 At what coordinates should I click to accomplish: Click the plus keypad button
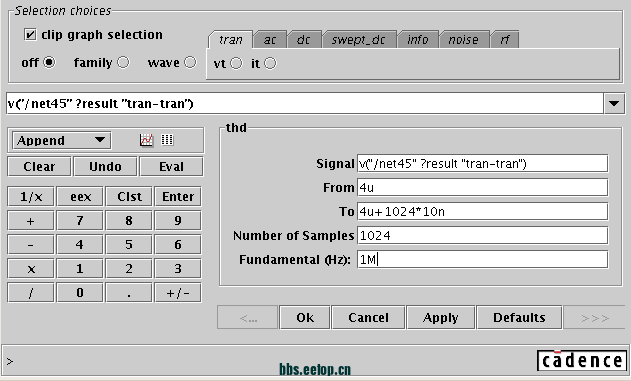tap(31, 221)
